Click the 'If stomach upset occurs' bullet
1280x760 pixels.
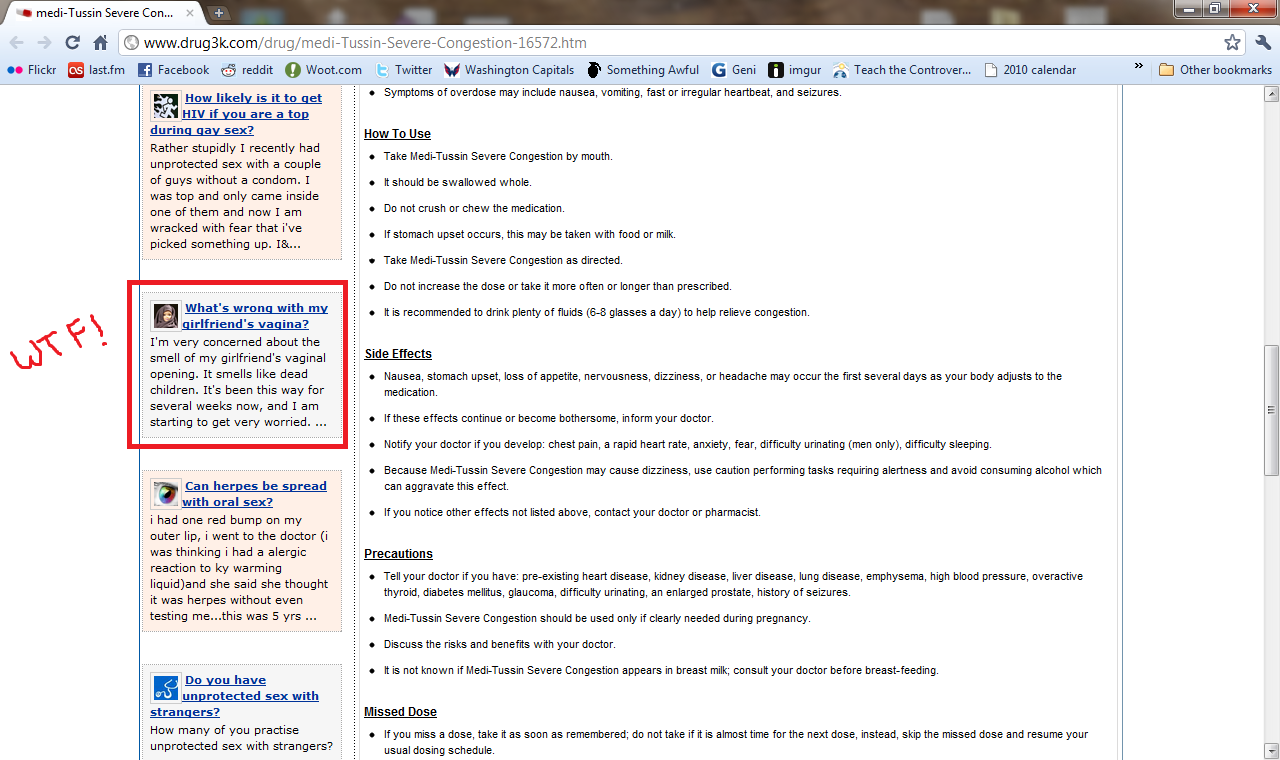point(530,234)
